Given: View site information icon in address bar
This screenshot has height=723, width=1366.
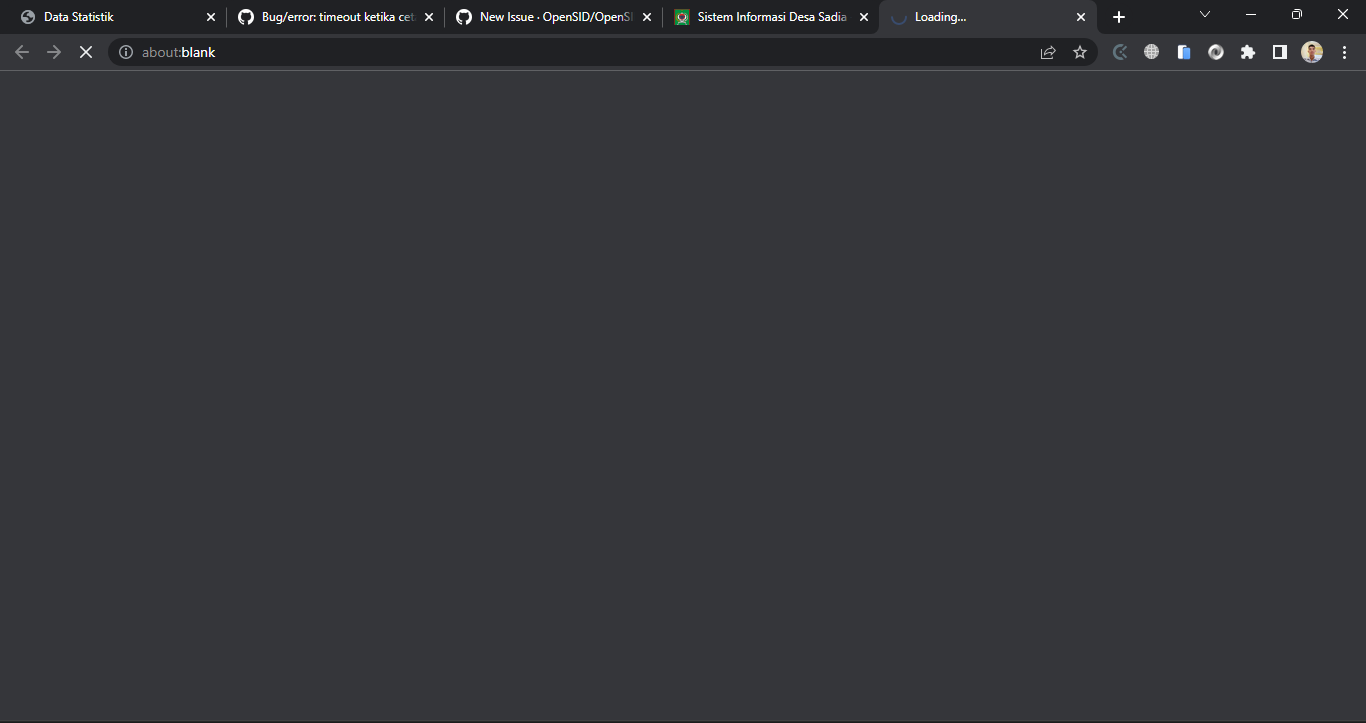Looking at the screenshot, I should pyautogui.click(x=126, y=52).
